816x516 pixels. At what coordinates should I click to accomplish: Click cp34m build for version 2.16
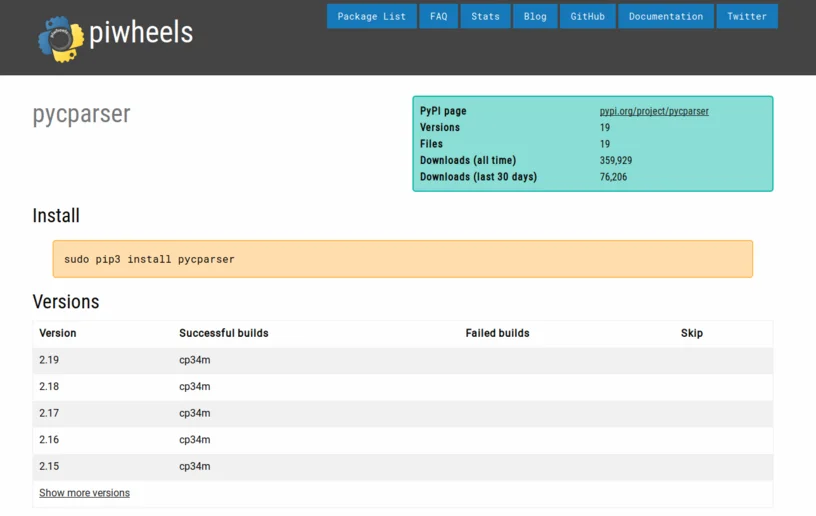click(x=195, y=440)
